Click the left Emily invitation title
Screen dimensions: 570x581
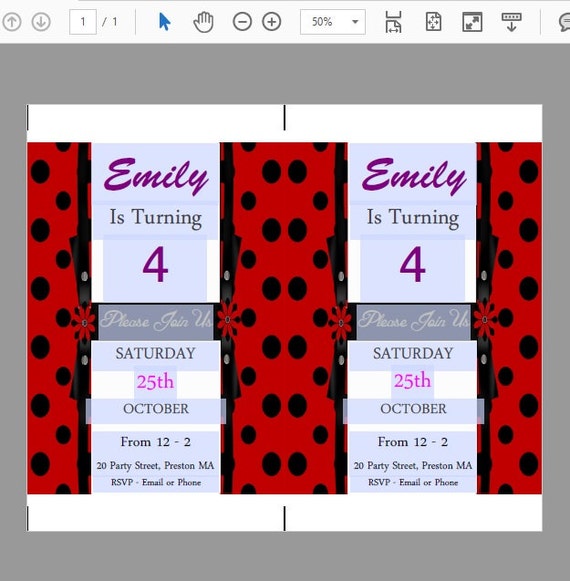click(x=156, y=176)
